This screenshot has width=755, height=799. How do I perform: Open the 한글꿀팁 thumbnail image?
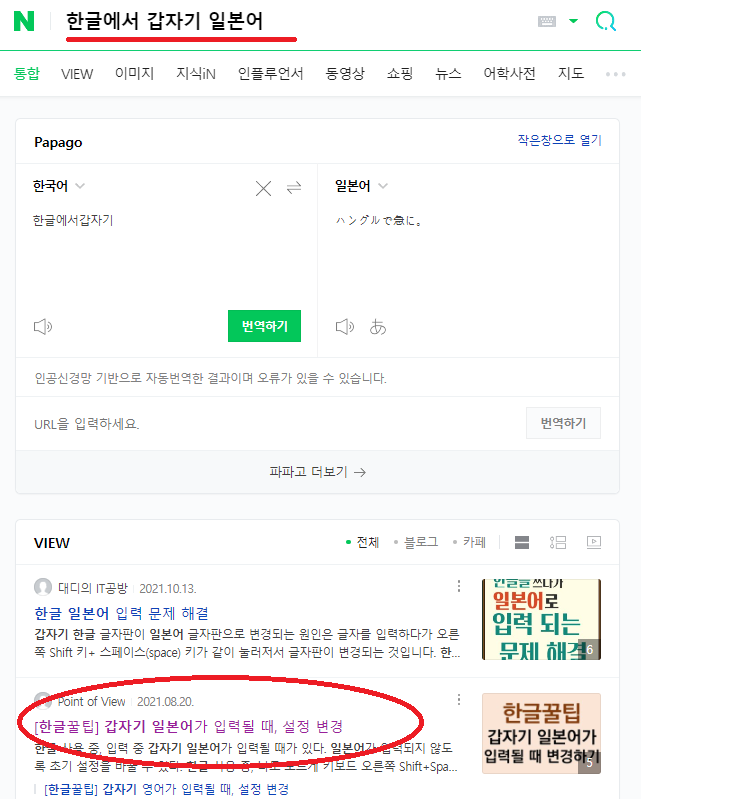tap(541, 733)
